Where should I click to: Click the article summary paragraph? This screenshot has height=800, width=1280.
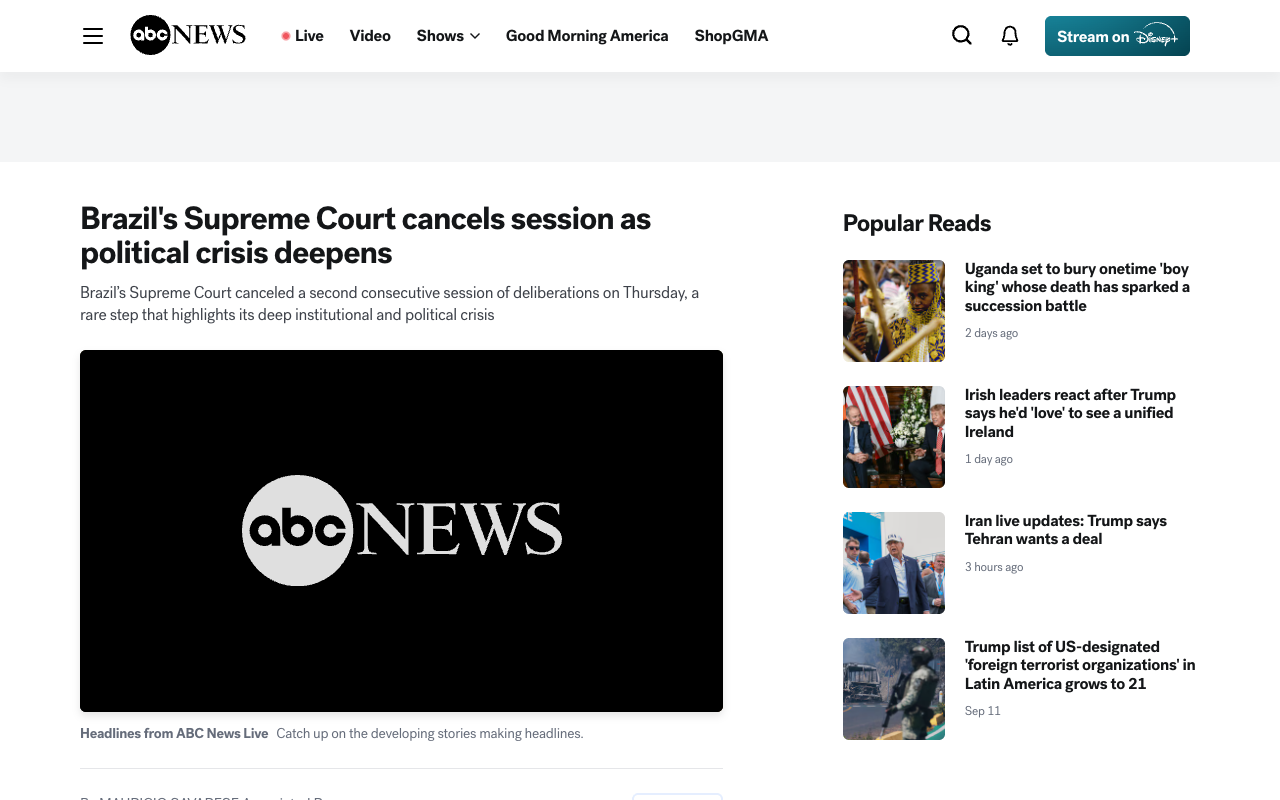point(390,304)
